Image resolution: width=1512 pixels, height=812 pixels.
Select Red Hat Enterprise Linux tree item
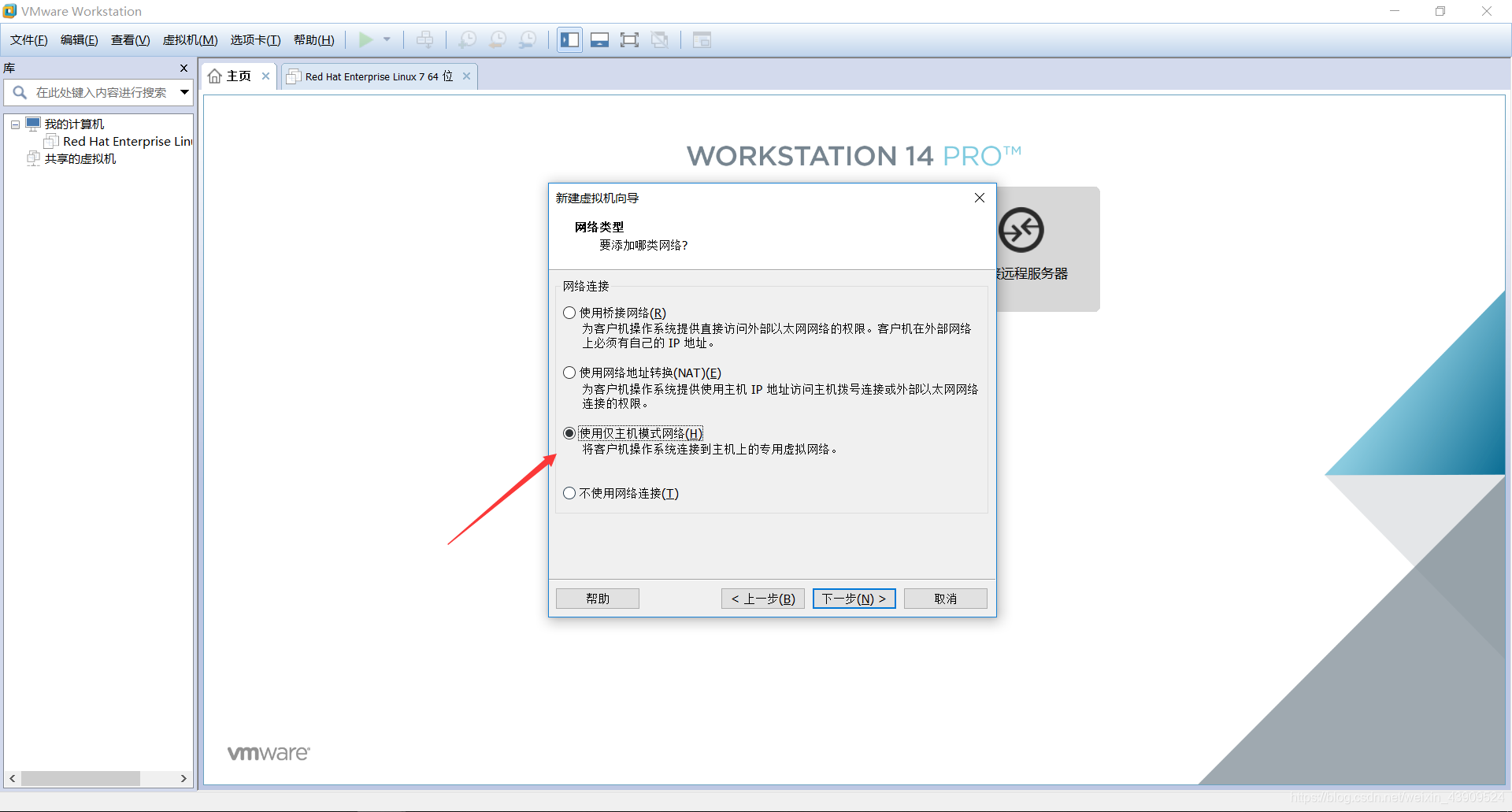(127, 142)
